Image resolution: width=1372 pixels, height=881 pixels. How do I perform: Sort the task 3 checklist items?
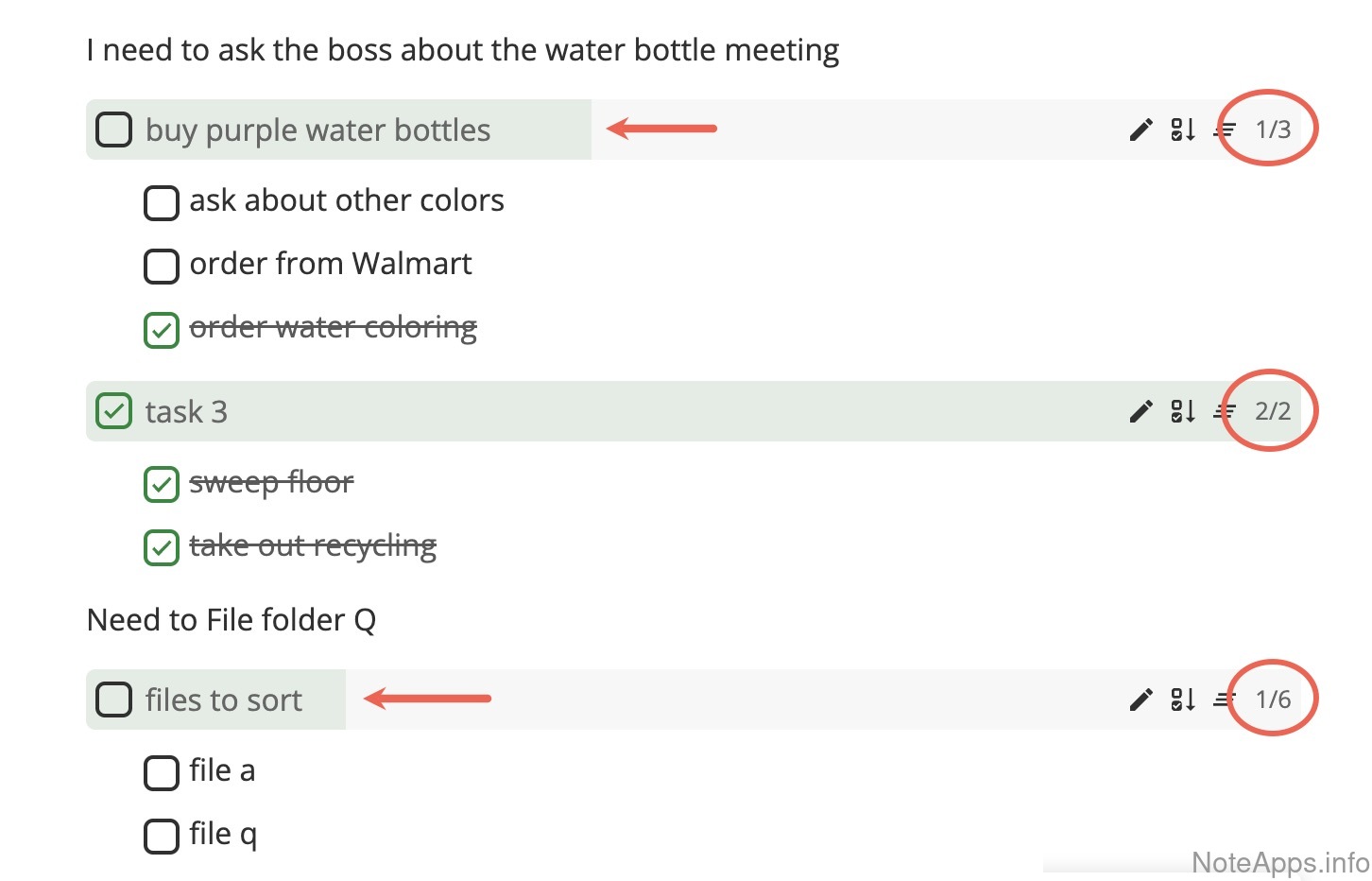pos(1183,411)
